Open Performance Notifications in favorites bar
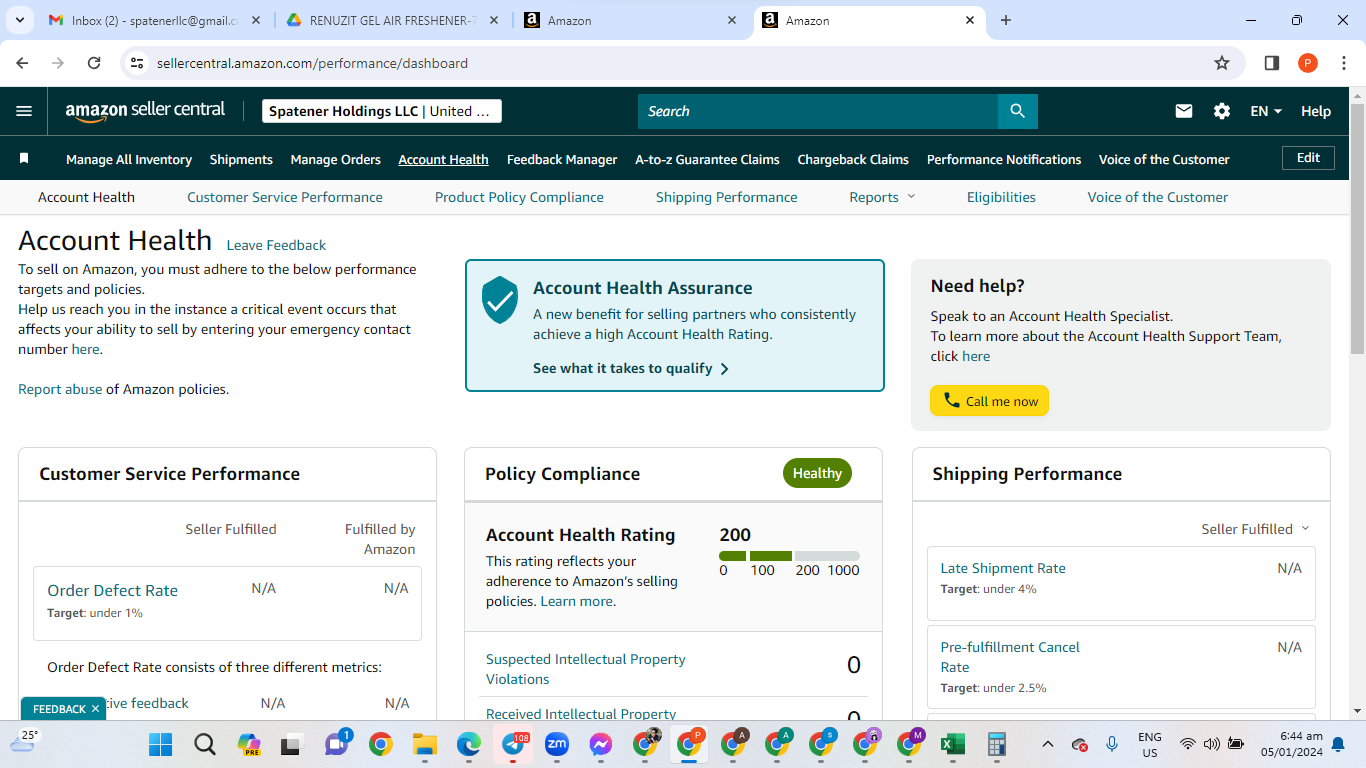Screen dimensions: 1366x768 coord(1004,159)
